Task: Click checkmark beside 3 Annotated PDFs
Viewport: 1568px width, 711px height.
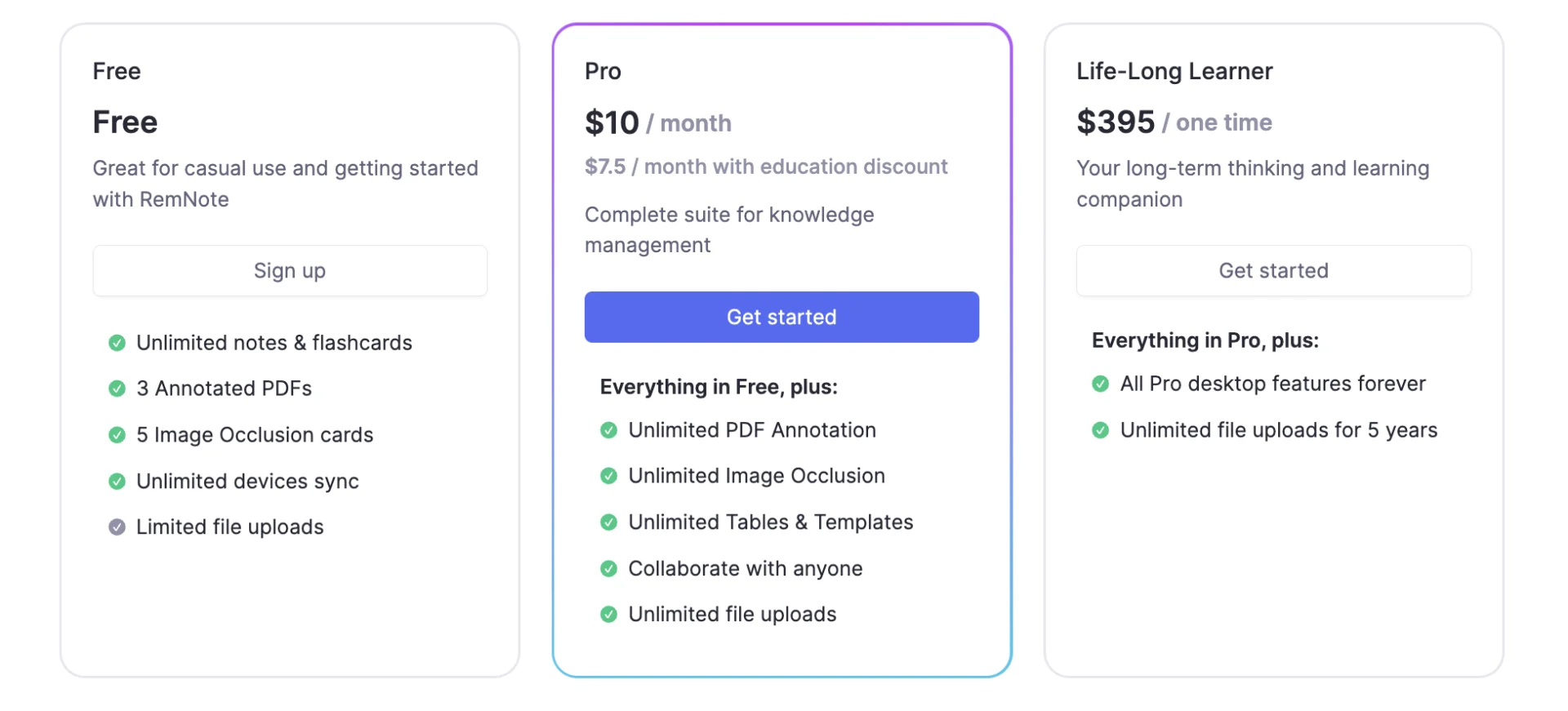Action: 118,389
